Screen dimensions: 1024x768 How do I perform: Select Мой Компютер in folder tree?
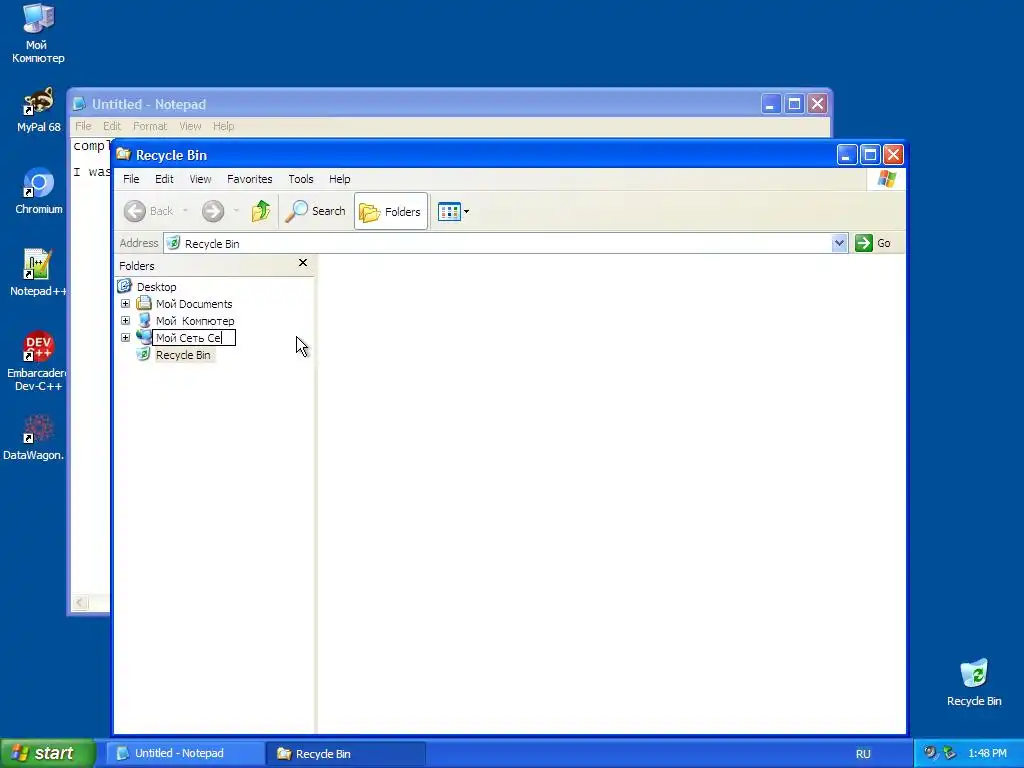pos(195,321)
